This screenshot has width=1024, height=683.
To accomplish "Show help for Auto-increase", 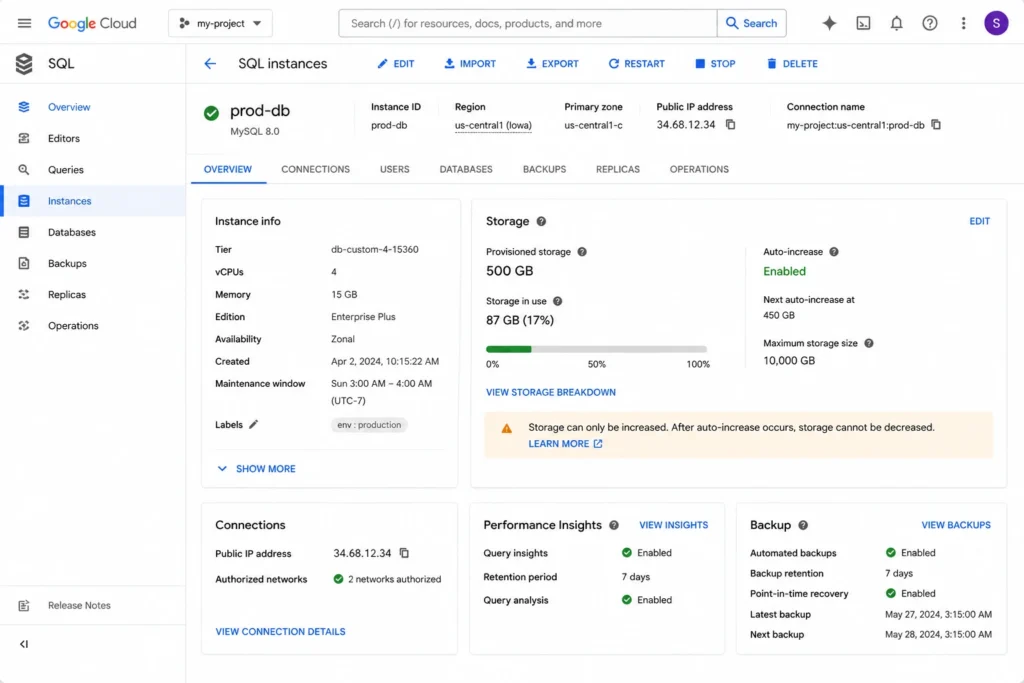I will 833,252.
